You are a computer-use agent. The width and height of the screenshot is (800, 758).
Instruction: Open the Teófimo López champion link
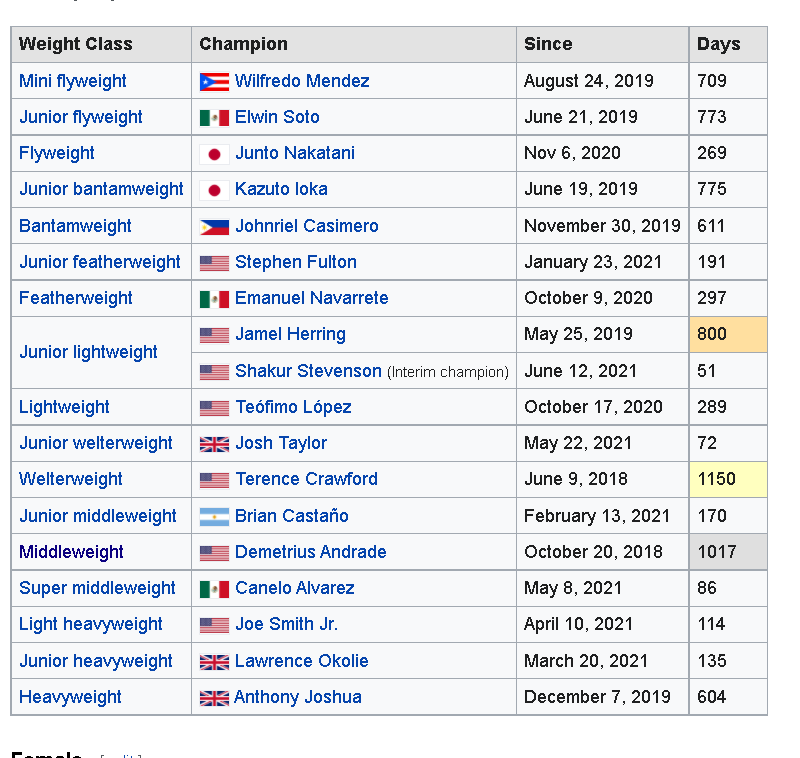[x=293, y=407]
